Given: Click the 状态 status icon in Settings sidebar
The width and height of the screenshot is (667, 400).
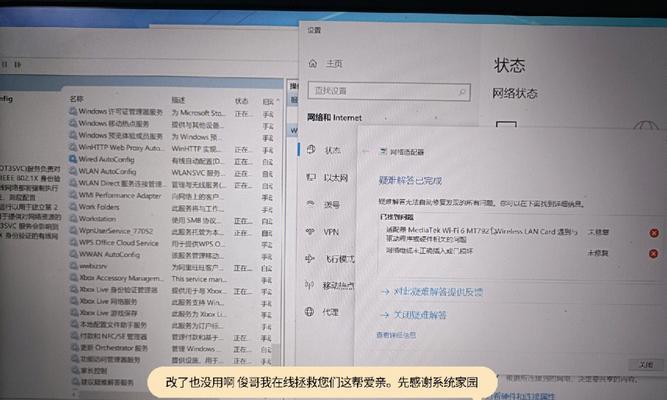Looking at the screenshot, I should pos(311,149).
